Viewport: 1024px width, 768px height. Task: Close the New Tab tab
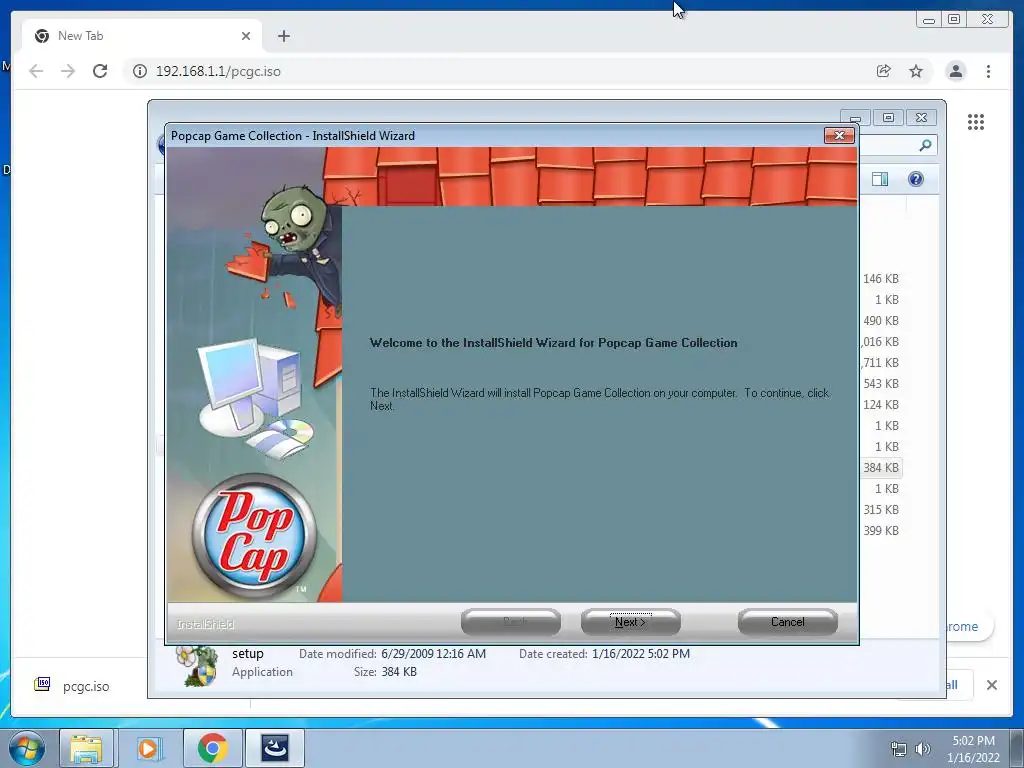[246, 36]
